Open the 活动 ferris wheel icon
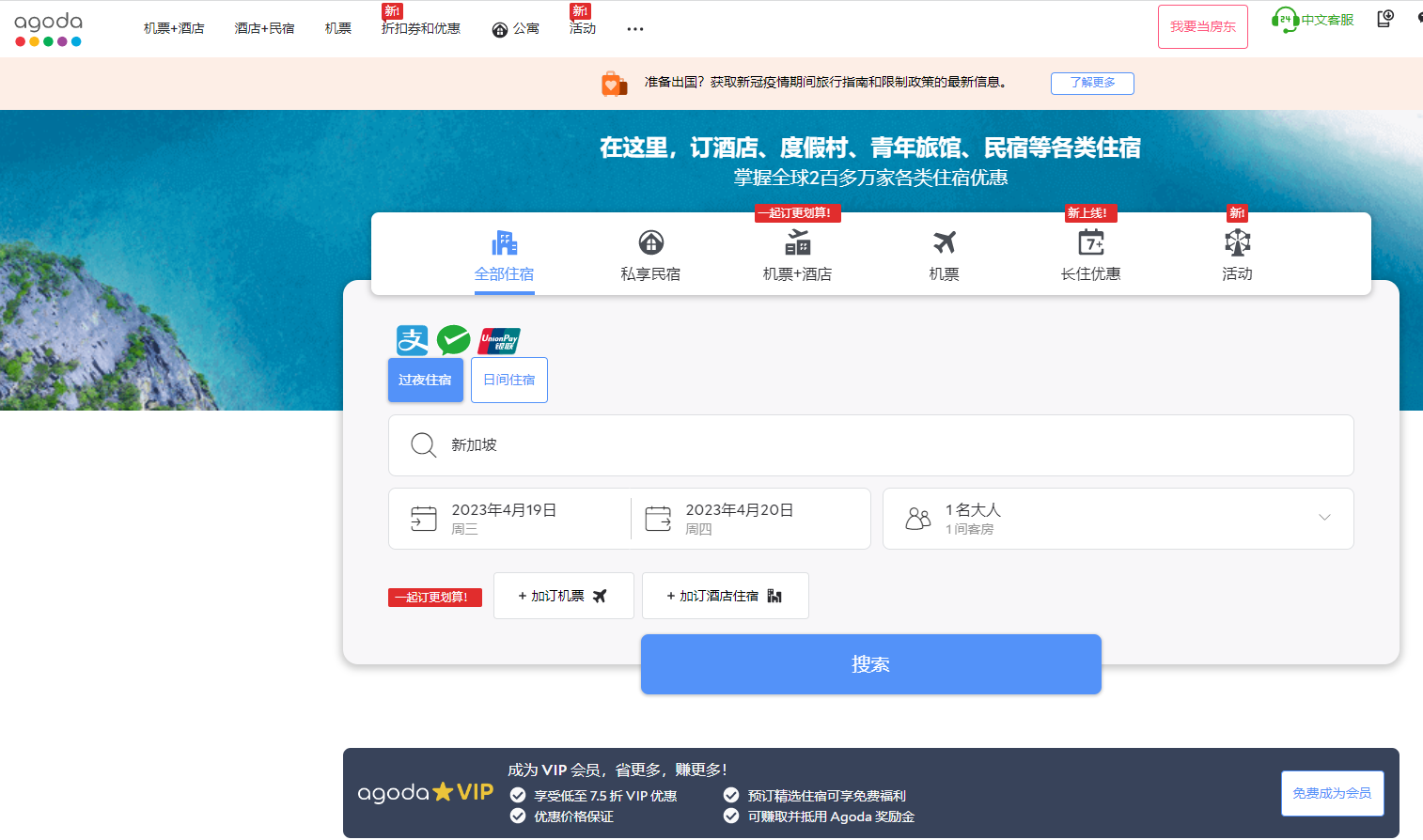This screenshot has height=840, width=1423. click(x=1237, y=242)
